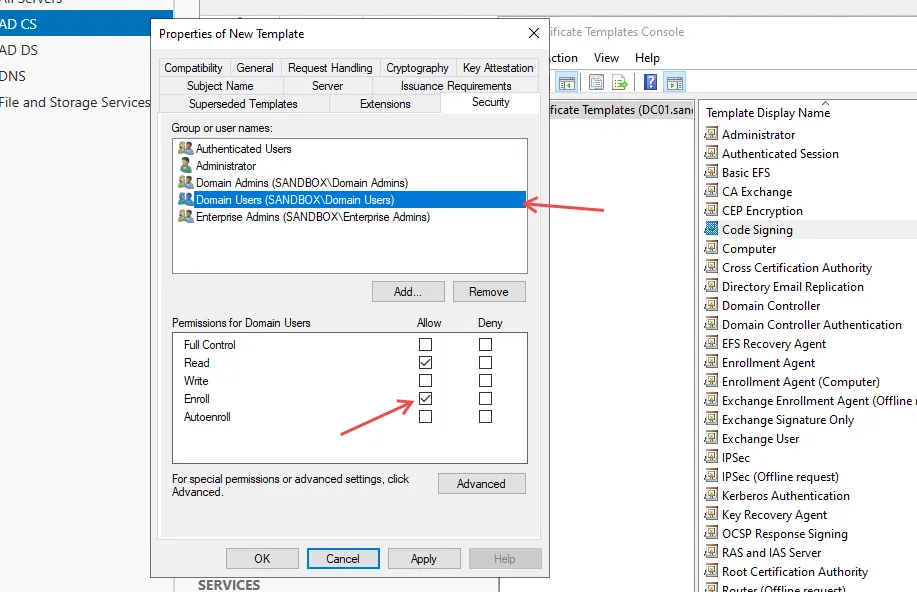The height and width of the screenshot is (592, 917).
Task: Select the Enterprise Admins group icon
Action: point(185,217)
